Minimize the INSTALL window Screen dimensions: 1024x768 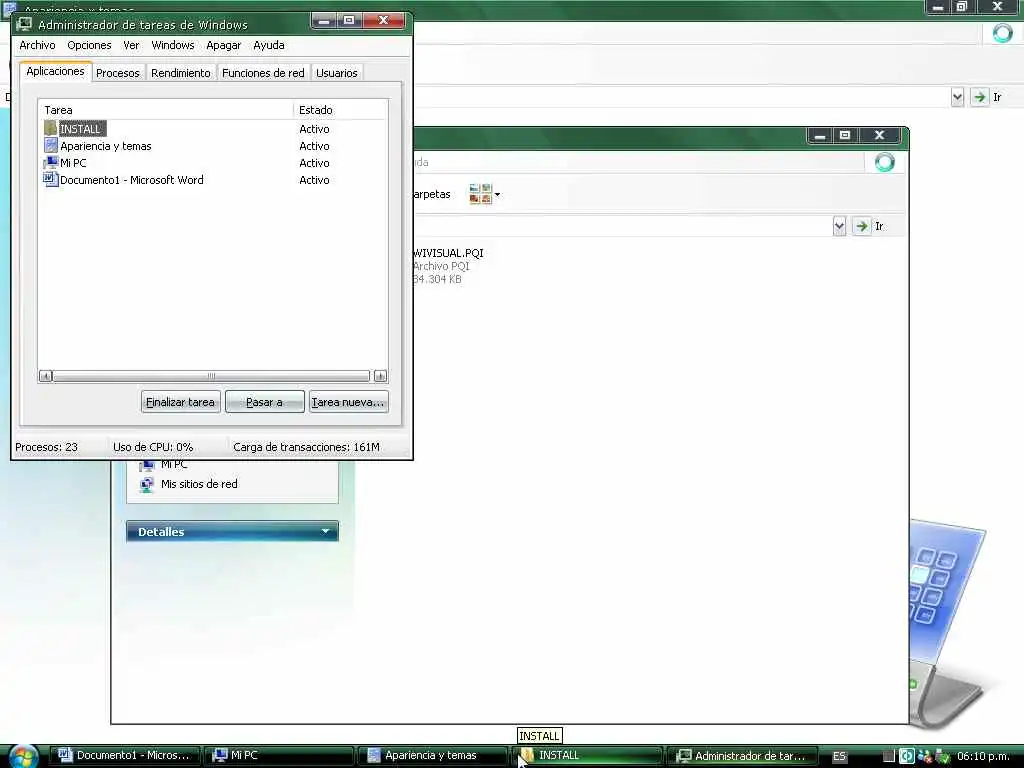click(820, 135)
